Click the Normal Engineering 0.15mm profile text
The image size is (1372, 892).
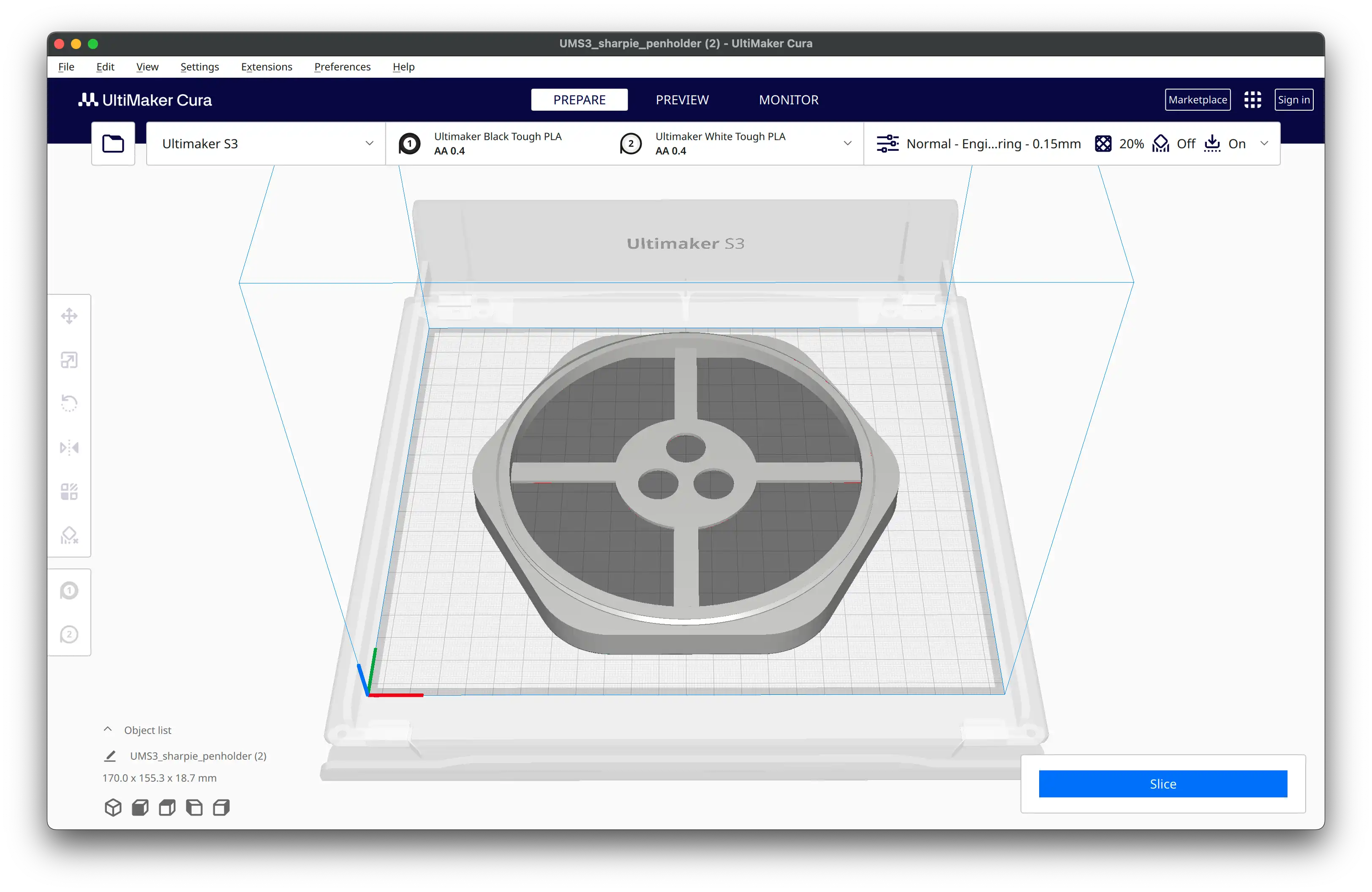pos(993,144)
